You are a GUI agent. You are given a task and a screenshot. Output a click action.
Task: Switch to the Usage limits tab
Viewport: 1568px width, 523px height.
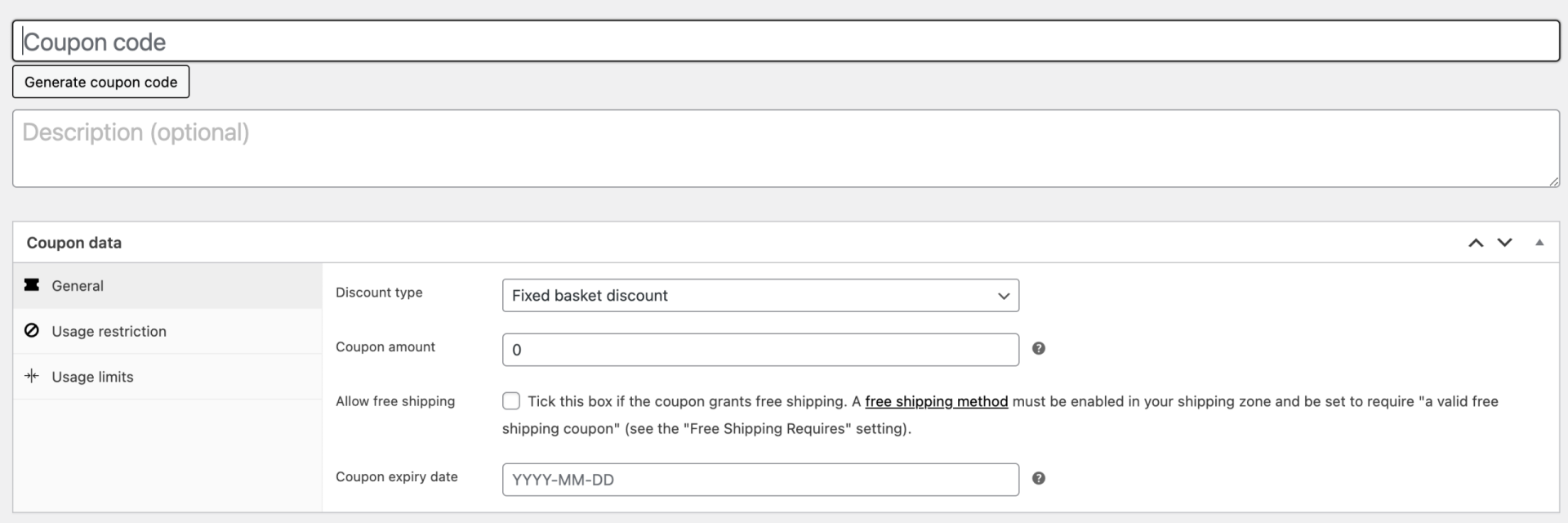(x=92, y=377)
